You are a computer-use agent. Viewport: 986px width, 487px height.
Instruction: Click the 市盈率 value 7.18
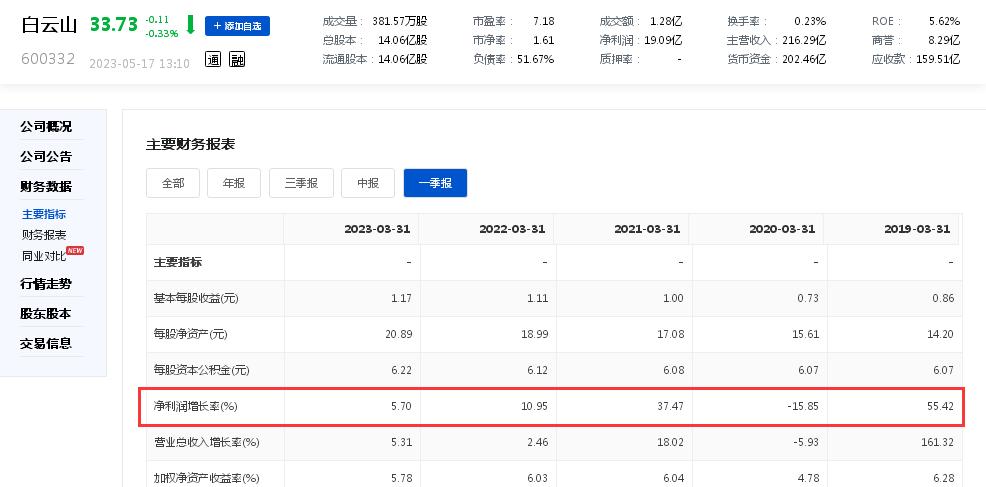543,21
